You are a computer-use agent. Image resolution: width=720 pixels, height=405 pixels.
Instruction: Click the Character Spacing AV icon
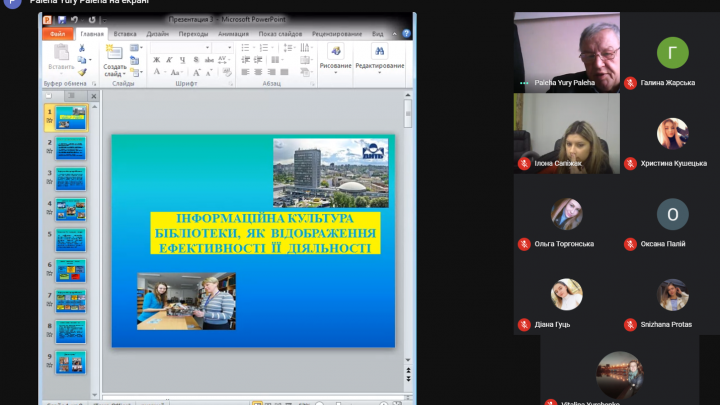(223, 60)
